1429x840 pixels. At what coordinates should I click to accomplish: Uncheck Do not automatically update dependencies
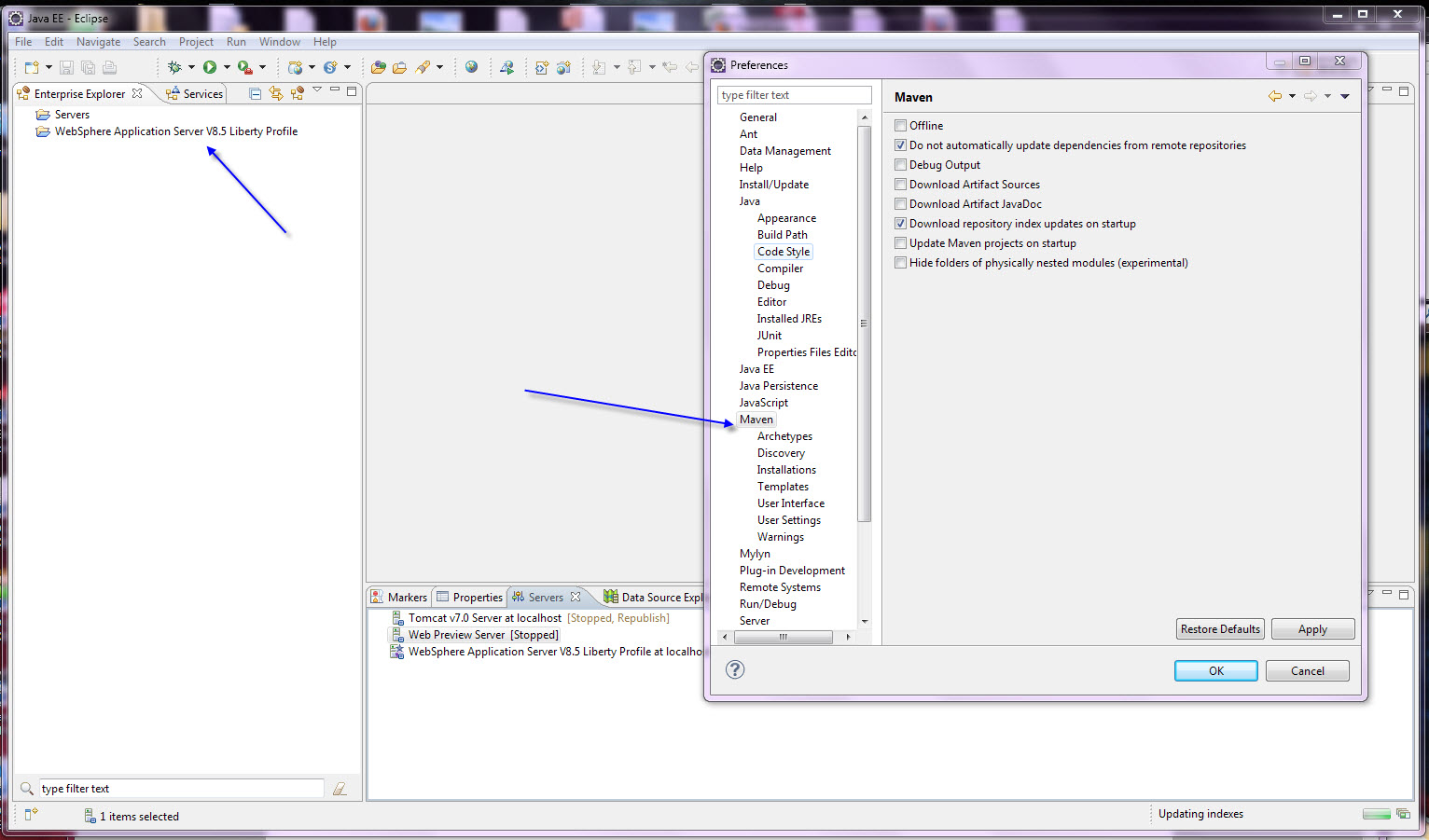[x=900, y=145]
